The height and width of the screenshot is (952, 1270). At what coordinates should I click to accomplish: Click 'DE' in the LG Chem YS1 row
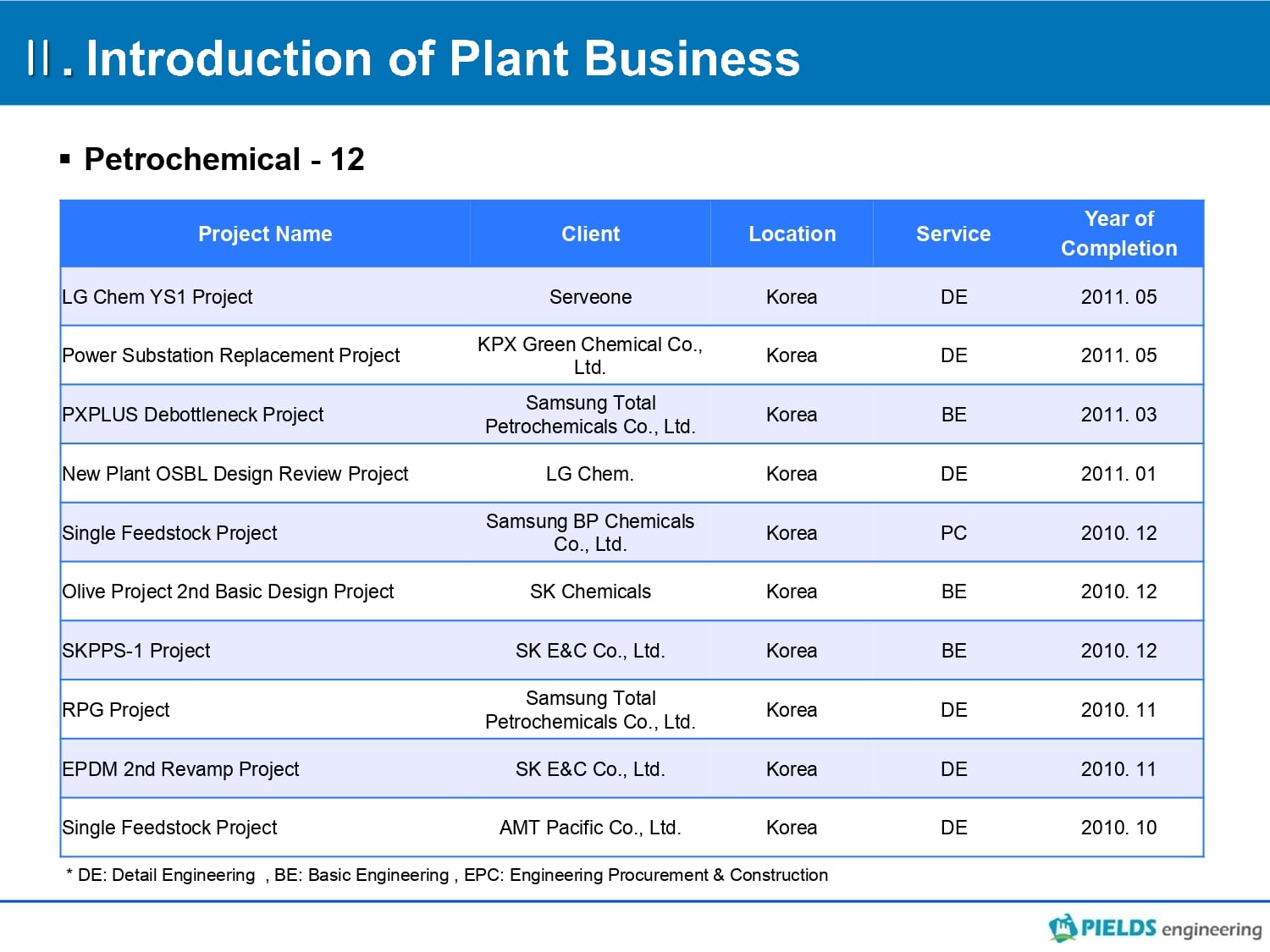953,297
